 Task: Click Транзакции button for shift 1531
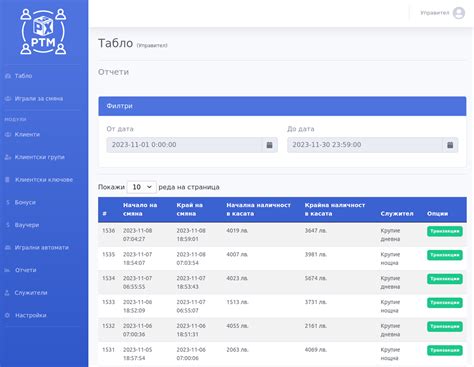pyautogui.click(x=445, y=350)
